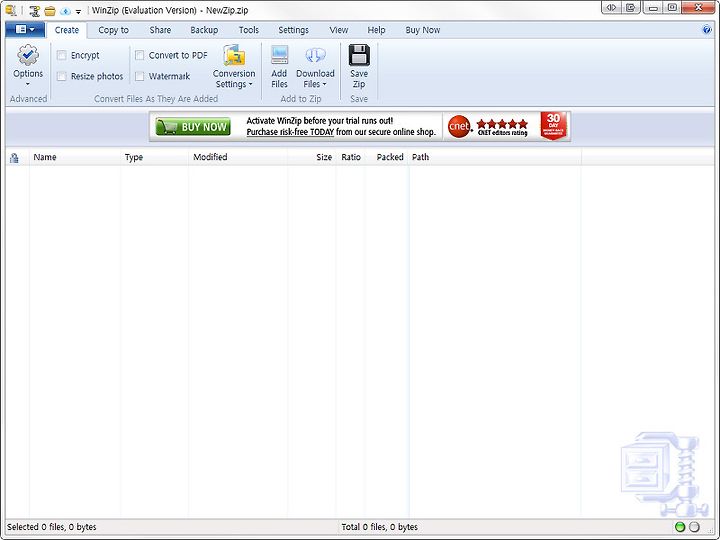720x540 pixels.
Task: Check the Convert to PDF option
Action: pyautogui.click(x=140, y=56)
